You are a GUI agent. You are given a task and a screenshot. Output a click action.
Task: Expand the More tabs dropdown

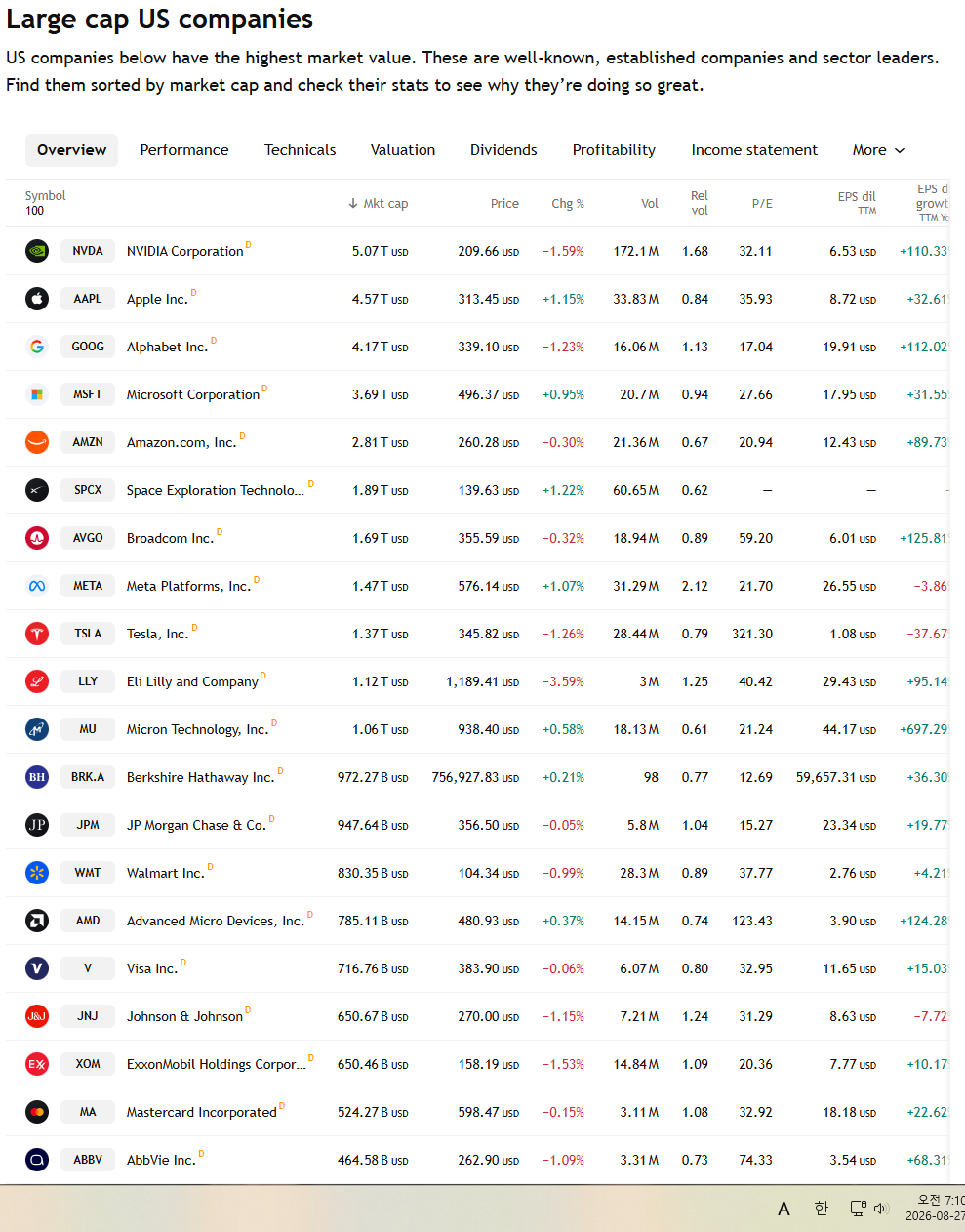pos(878,150)
